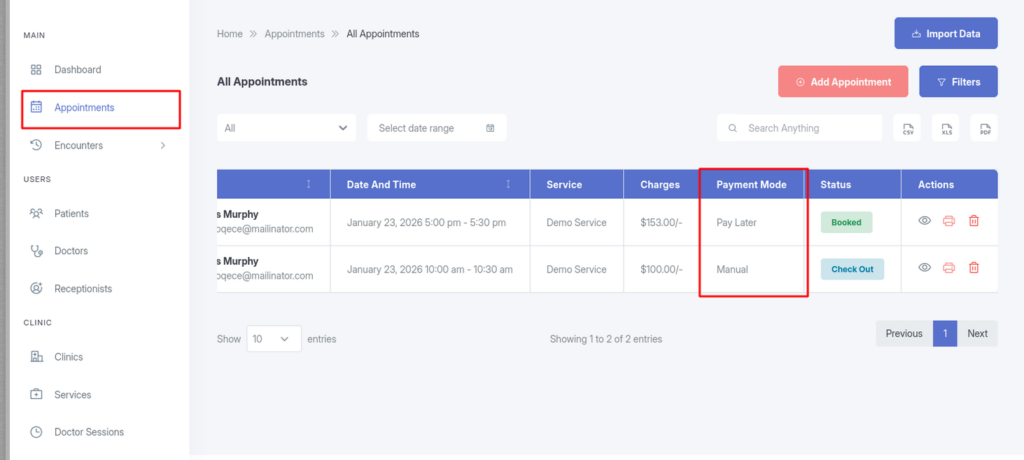This screenshot has height=460, width=1024.
Task: Click the CSV export icon
Action: (x=908, y=128)
